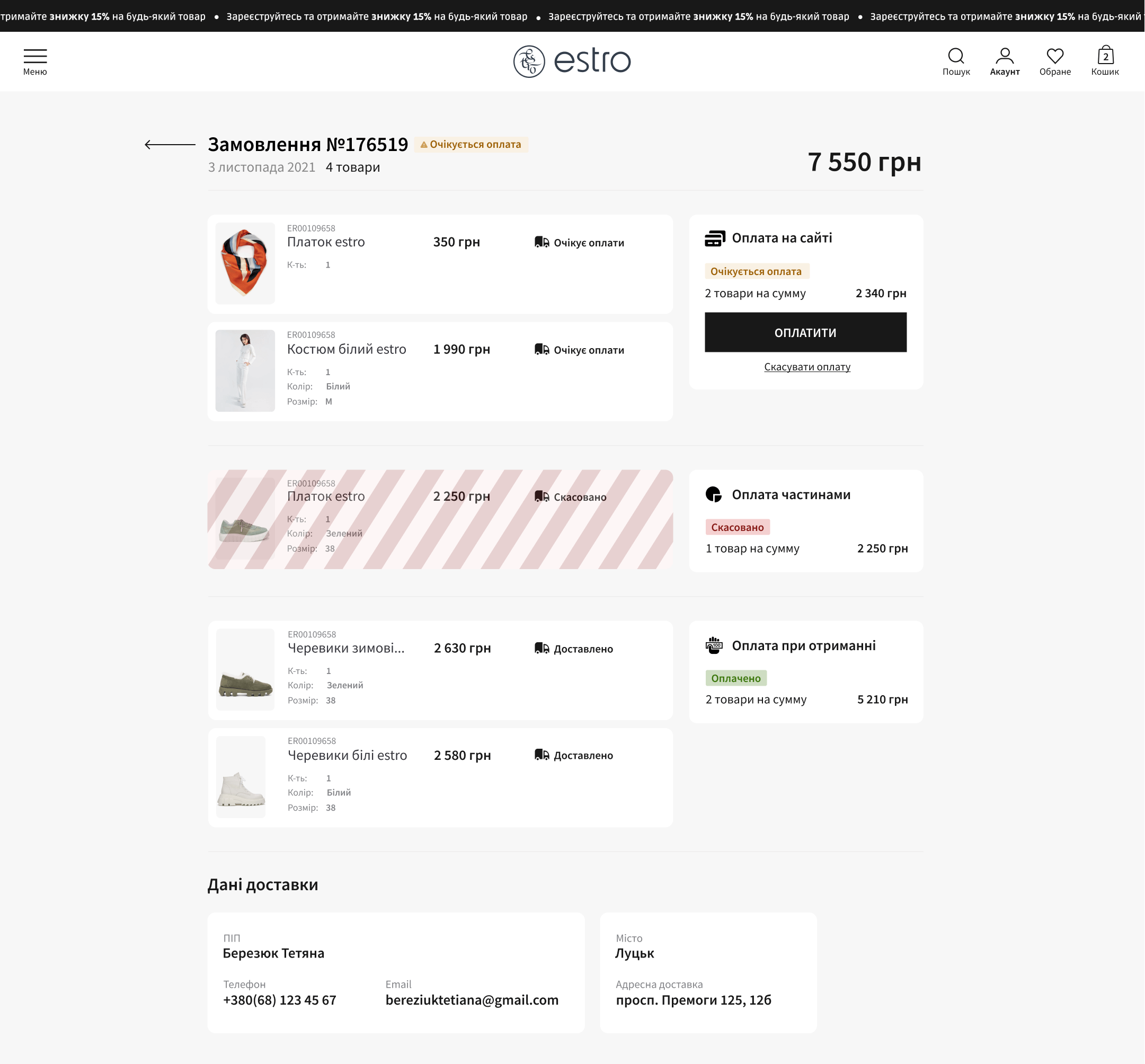Click the Замовлення №176519 title
1145x1064 pixels.
coord(308,145)
